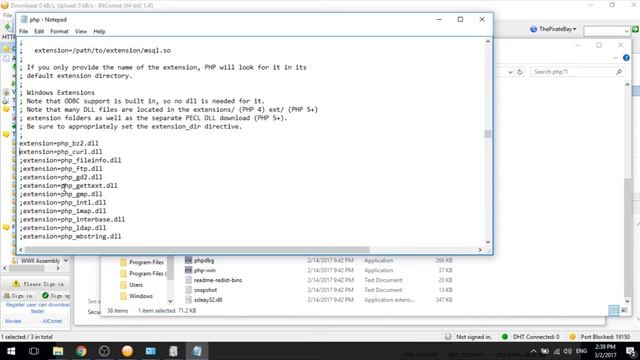Image resolution: width=640 pixels, height=360 pixels.
Task: Click the Sign up button in BitComet
Action: click(x=56, y=296)
